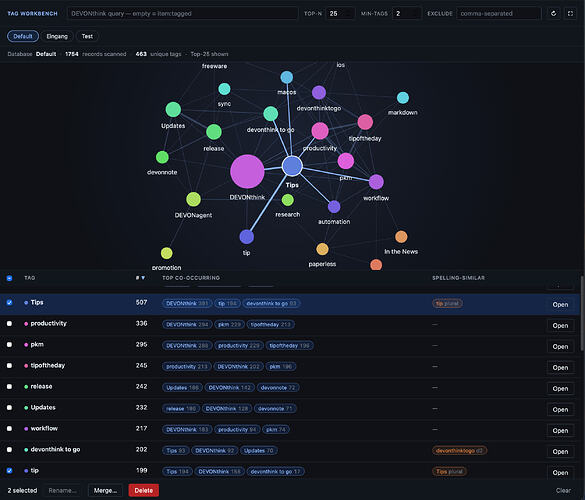Switch to the Test database tab
Image resolution: width=585 pixels, height=500 pixels.
click(87, 36)
